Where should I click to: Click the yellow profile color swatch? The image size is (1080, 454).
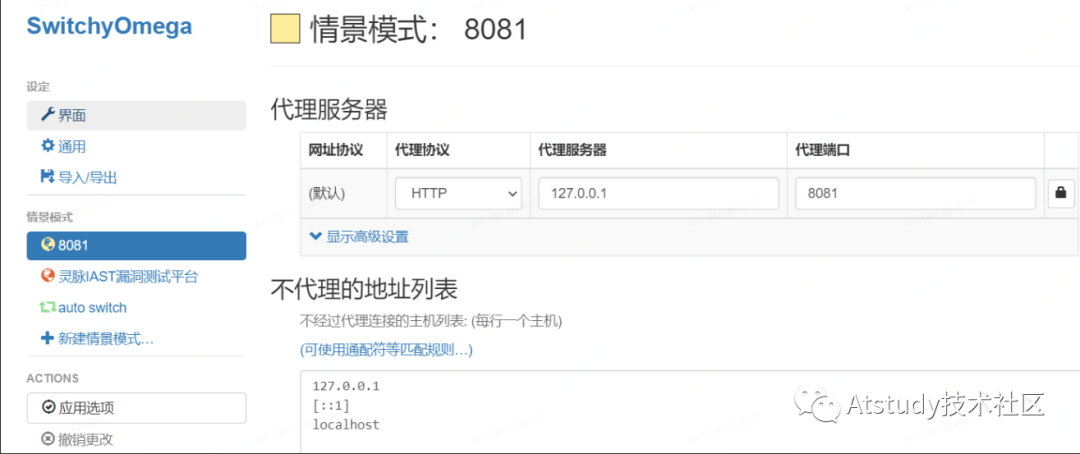[x=285, y=29]
